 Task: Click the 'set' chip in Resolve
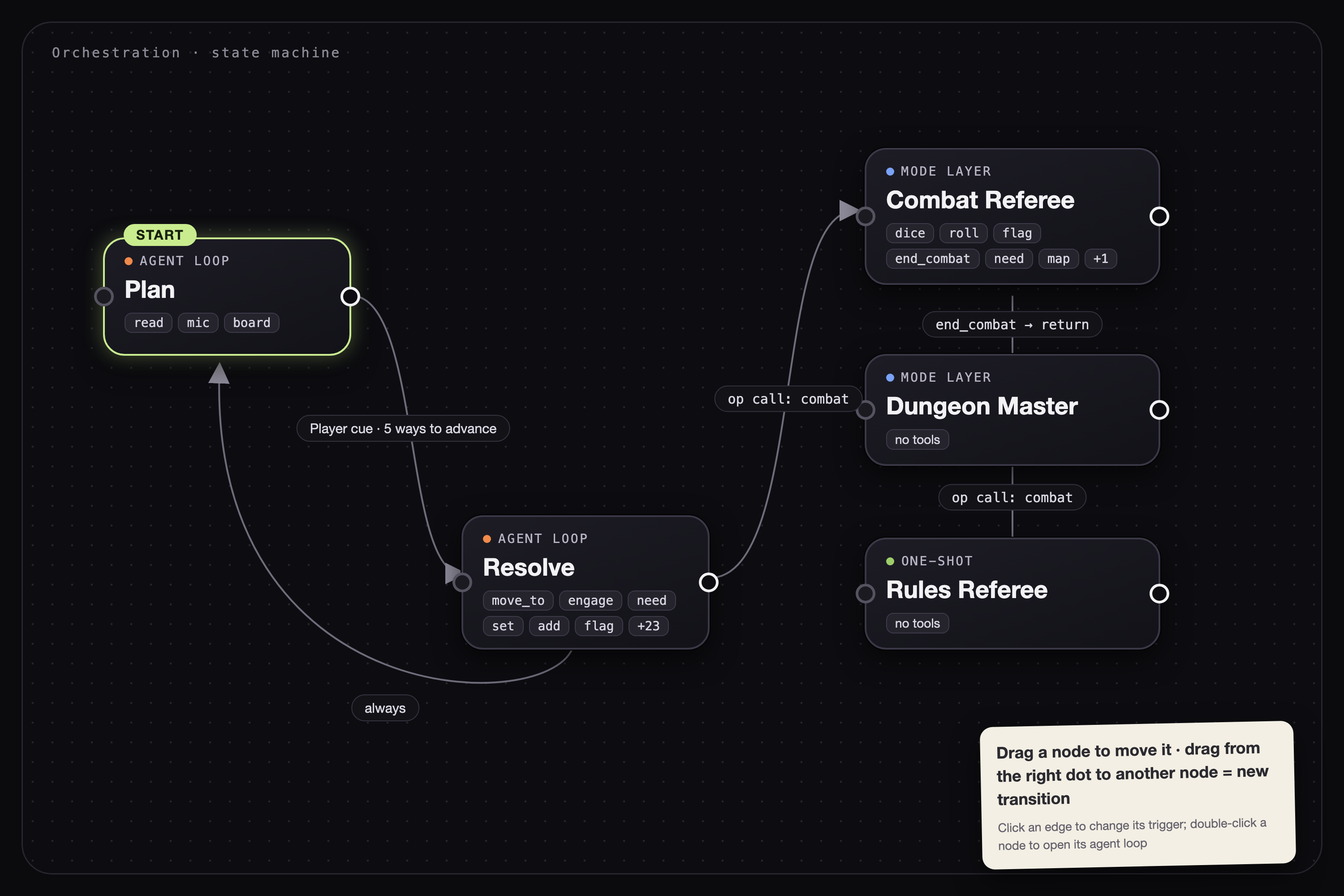point(503,626)
